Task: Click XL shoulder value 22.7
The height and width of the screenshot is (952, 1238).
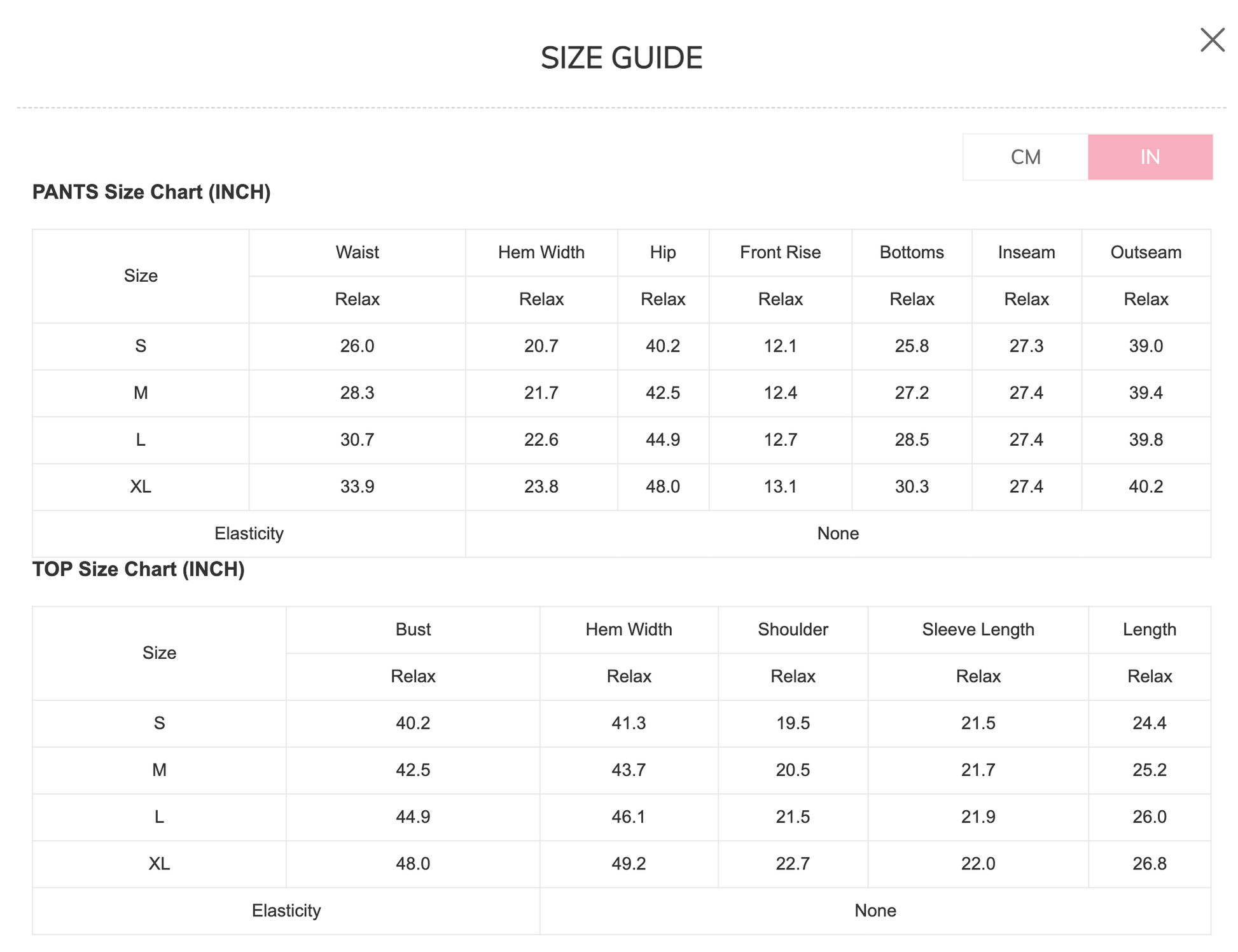Action: click(793, 864)
